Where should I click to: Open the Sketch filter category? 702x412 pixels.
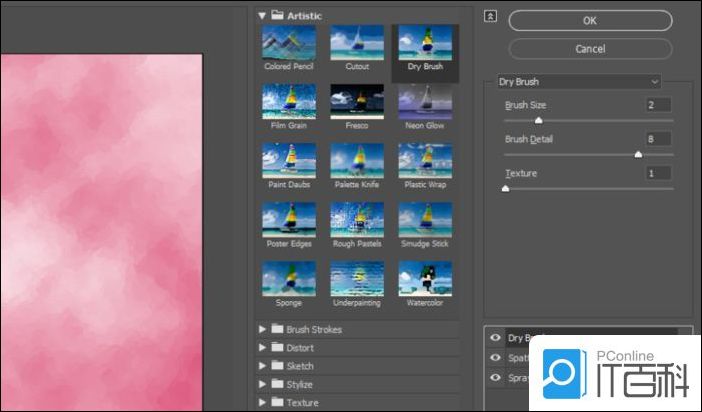click(263, 366)
